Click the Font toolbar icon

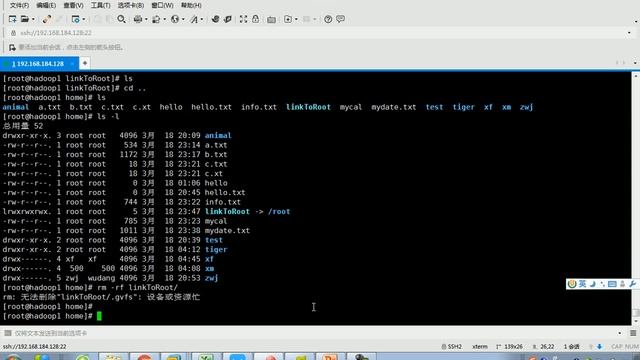tap(194, 19)
